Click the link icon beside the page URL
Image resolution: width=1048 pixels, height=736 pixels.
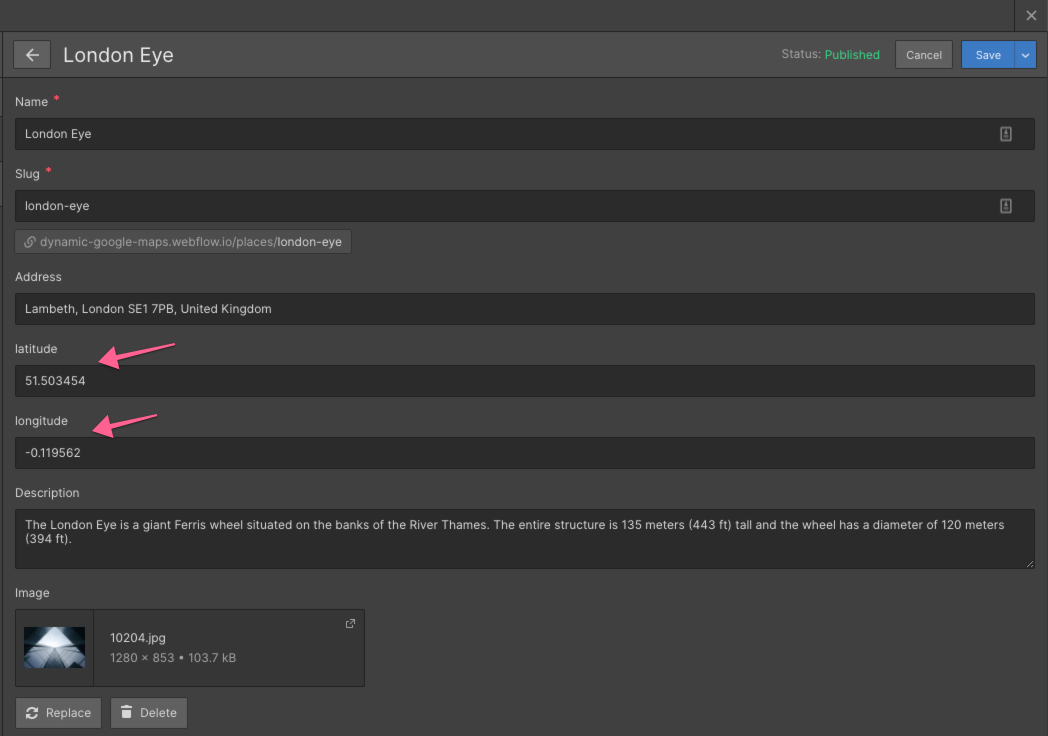(29, 242)
